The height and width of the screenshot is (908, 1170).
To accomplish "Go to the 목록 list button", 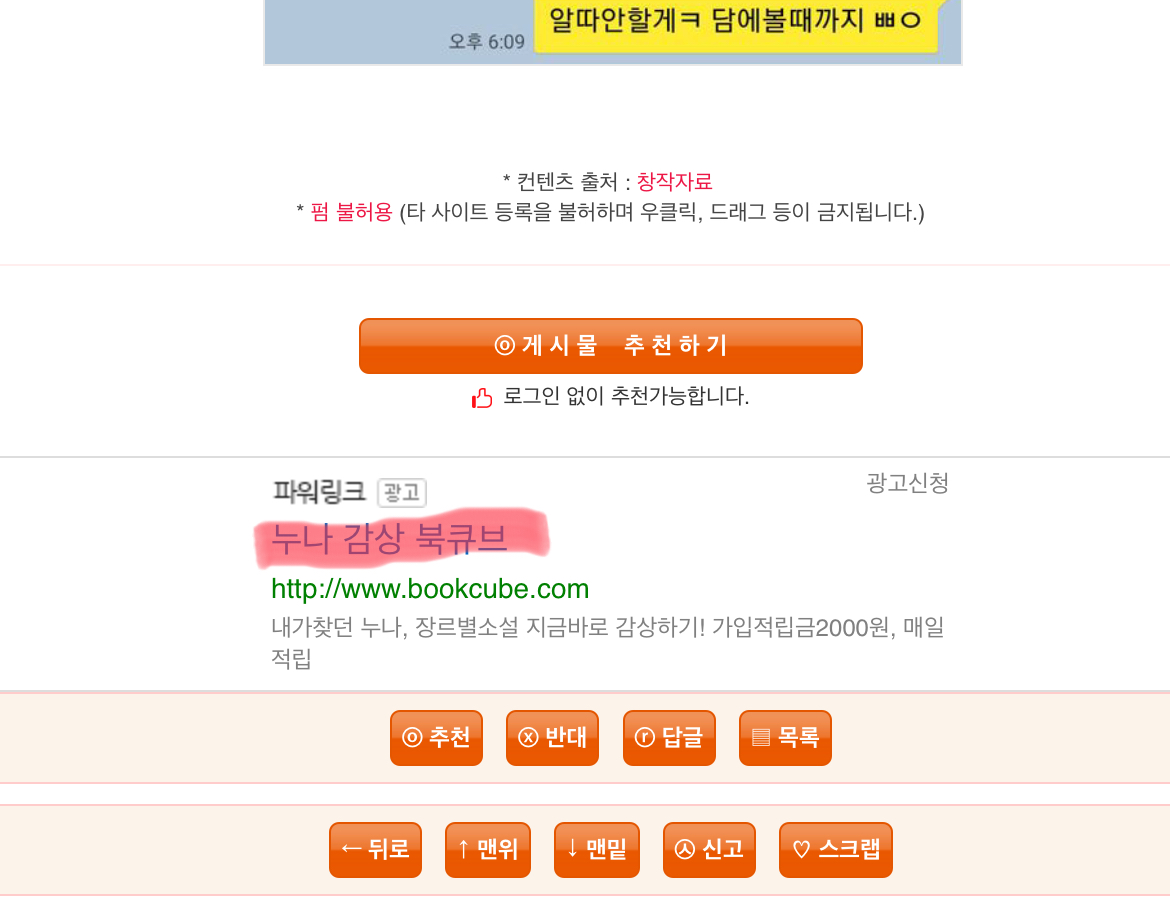I will coord(785,738).
